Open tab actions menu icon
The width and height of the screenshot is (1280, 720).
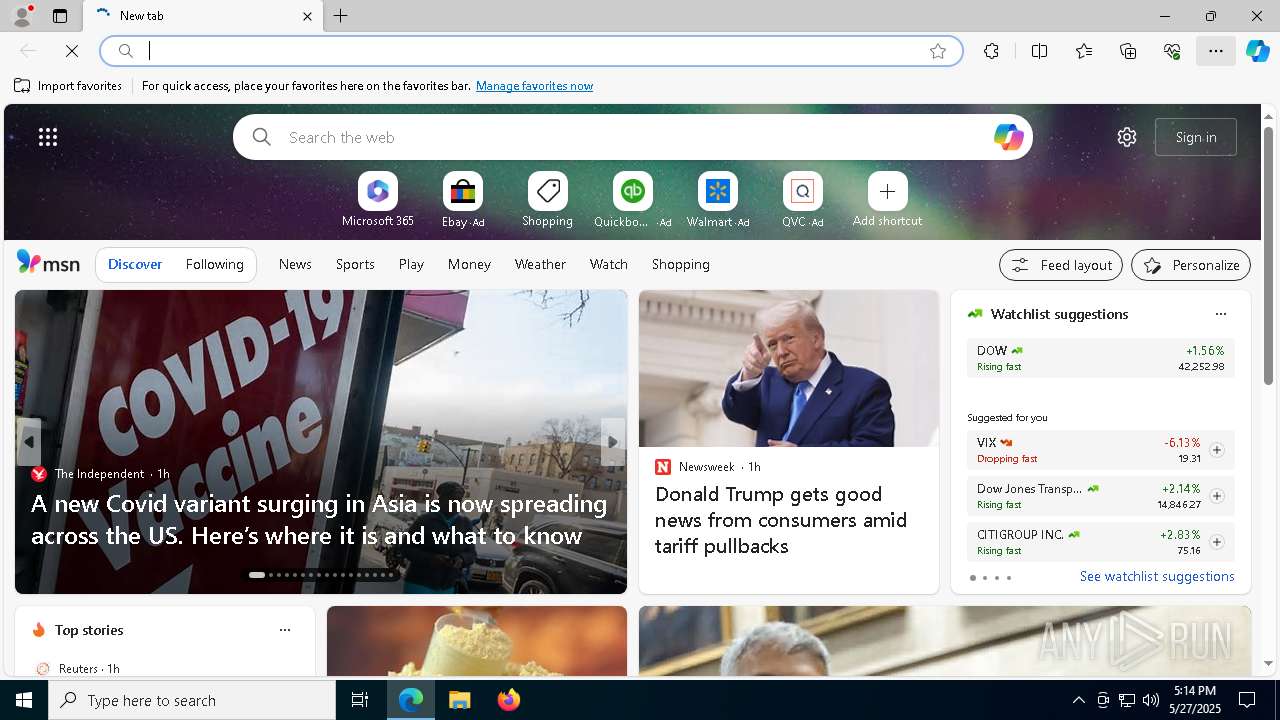[60, 16]
